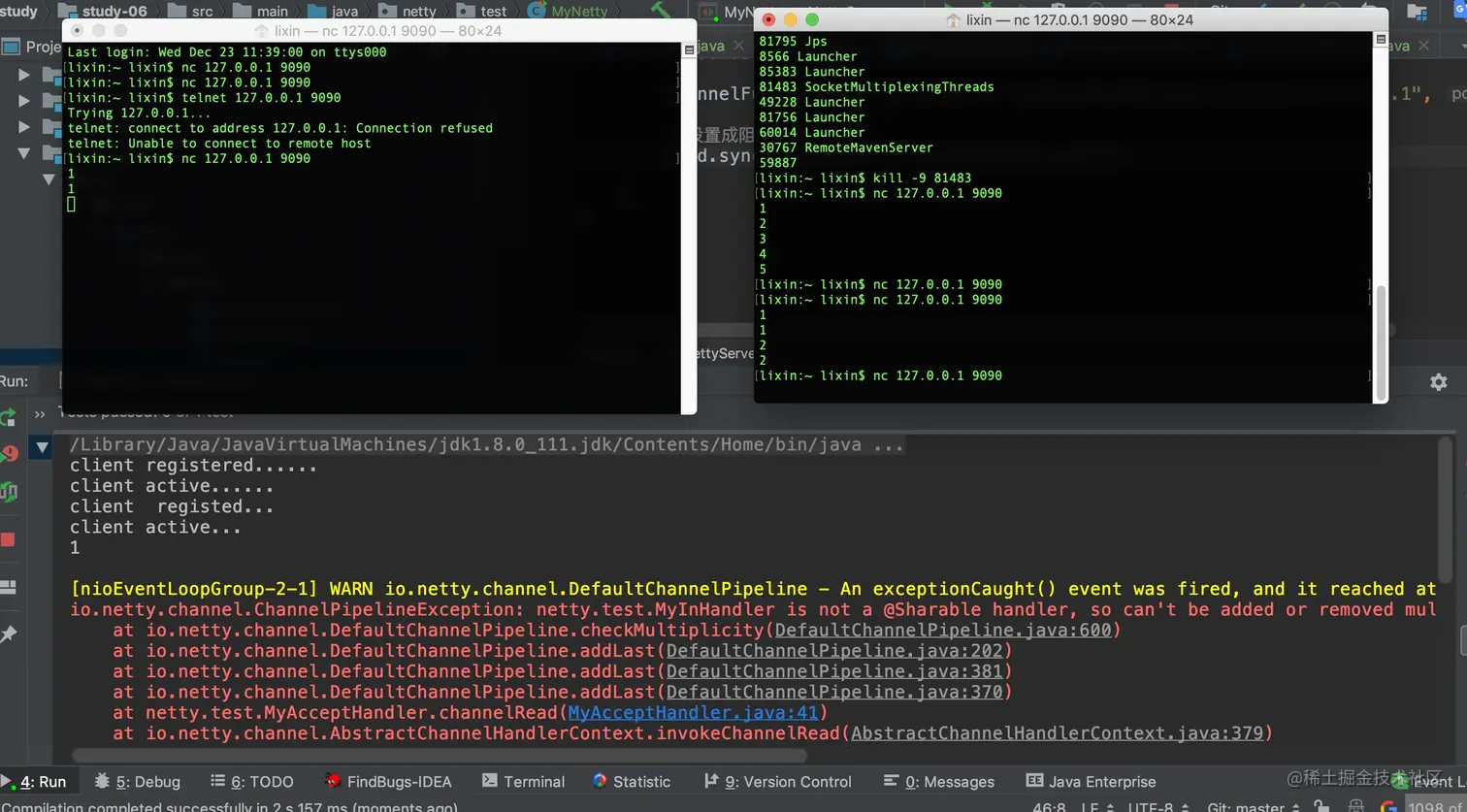Click the 'Compilation completed successfully' status message
The width and height of the screenshot is (1467, 812).
[229, 807]
